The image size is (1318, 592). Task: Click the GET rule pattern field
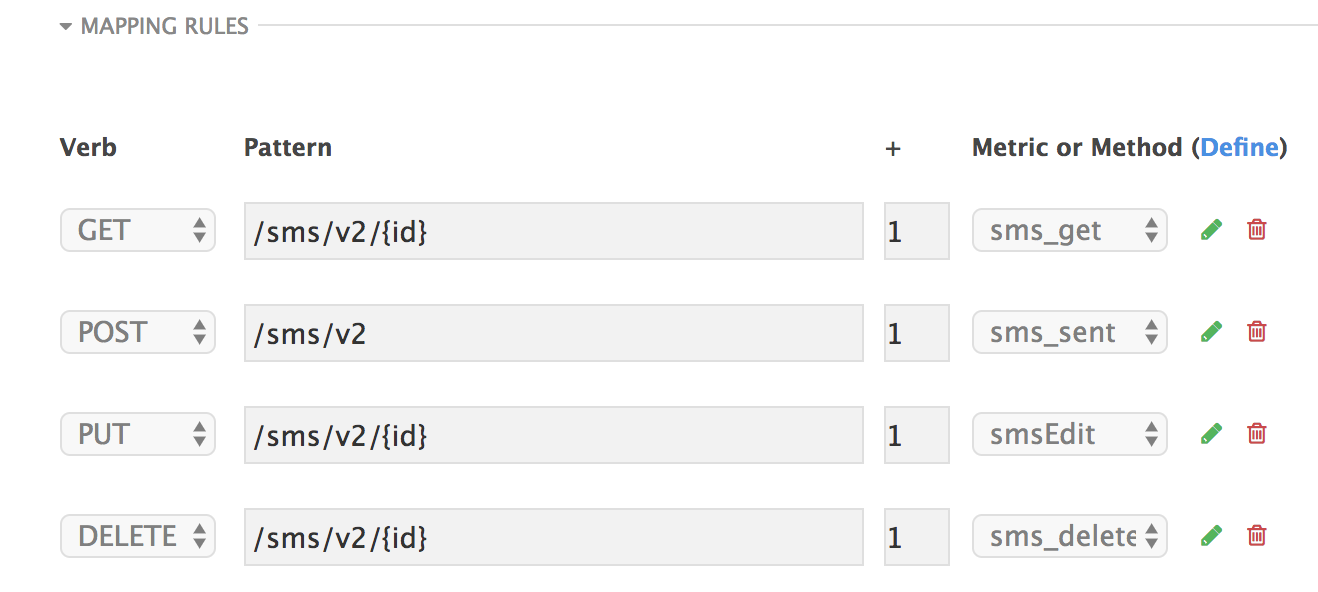tap(553, 231)
